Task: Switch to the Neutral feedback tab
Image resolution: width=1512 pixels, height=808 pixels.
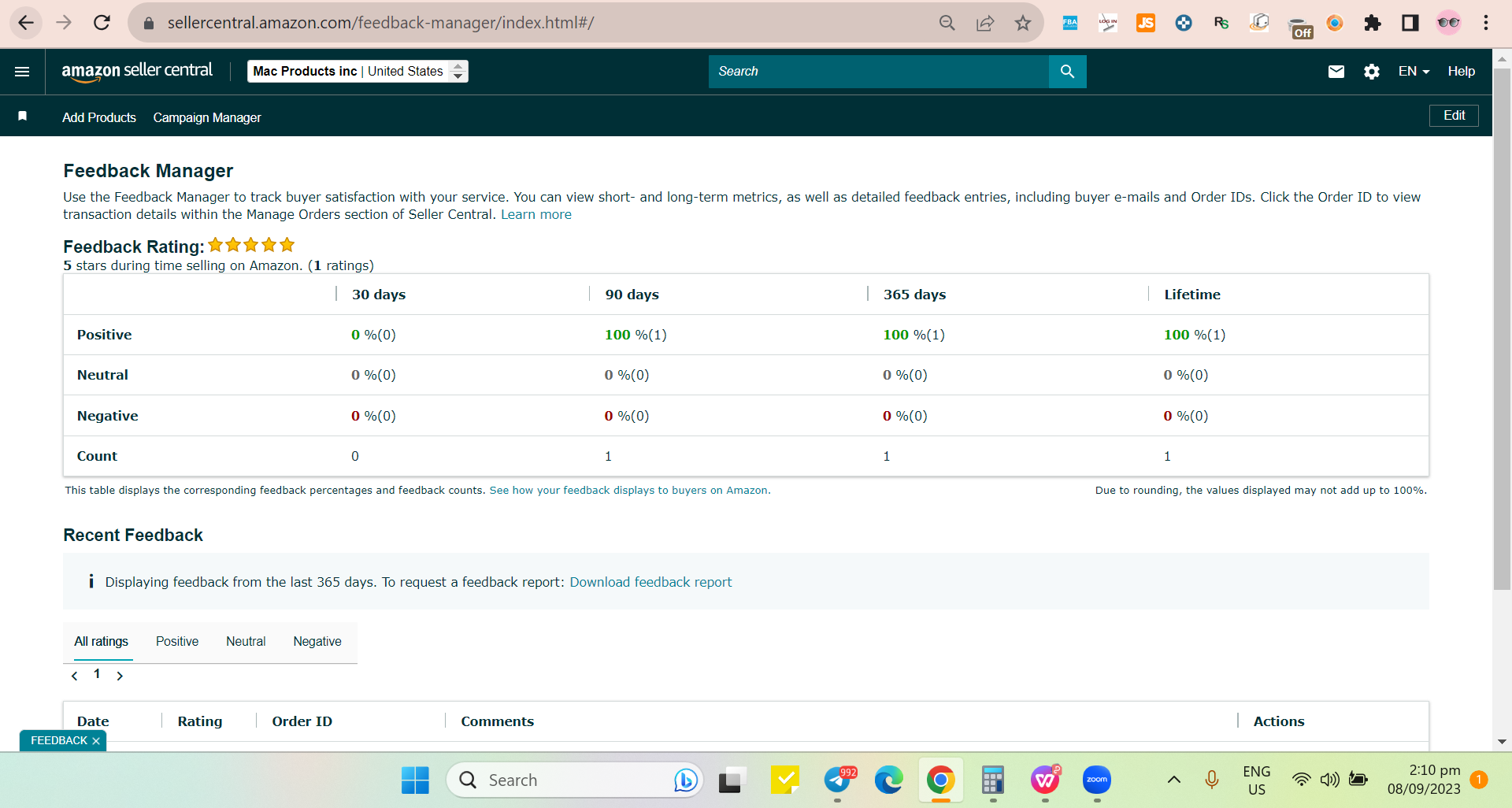Action: click(246, 642)
